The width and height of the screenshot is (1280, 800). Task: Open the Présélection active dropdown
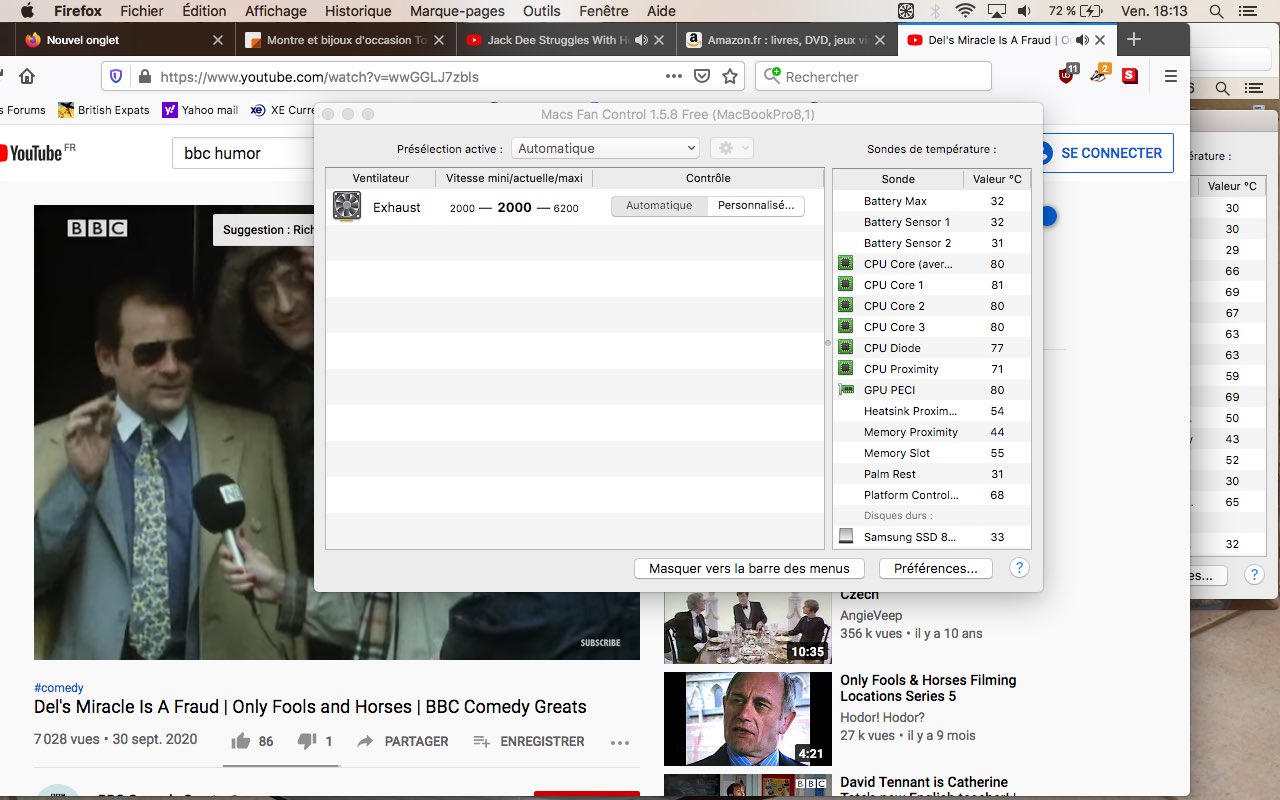pyautogui.click(x=605, y=148)
